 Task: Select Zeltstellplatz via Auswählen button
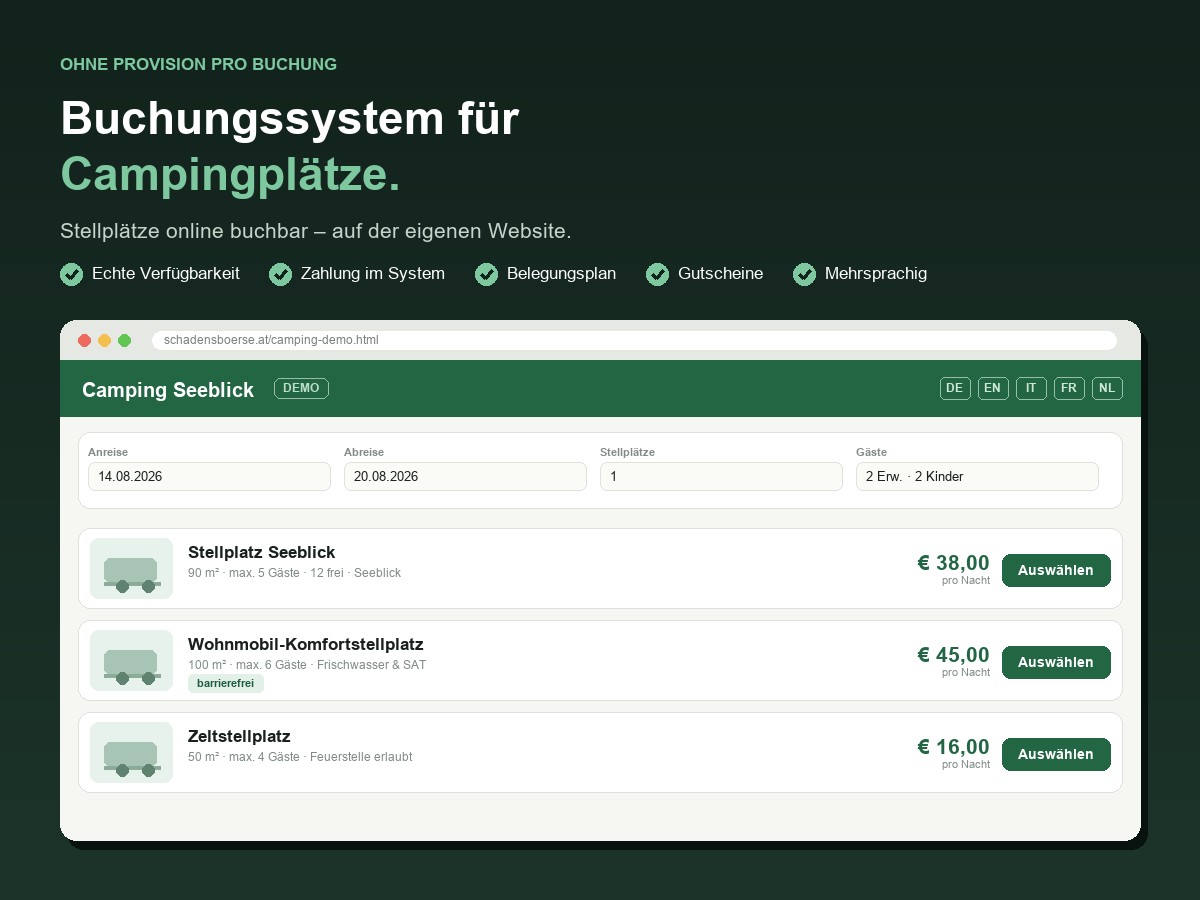pos(1056,754)
